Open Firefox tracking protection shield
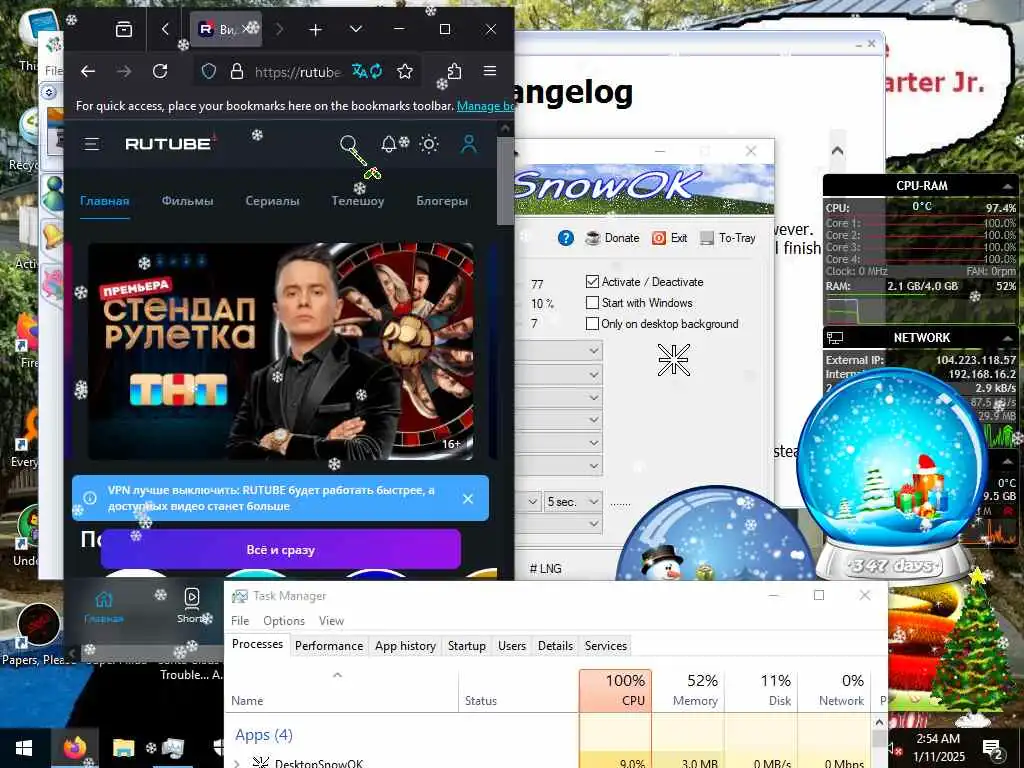 click(x=208, y=71)
